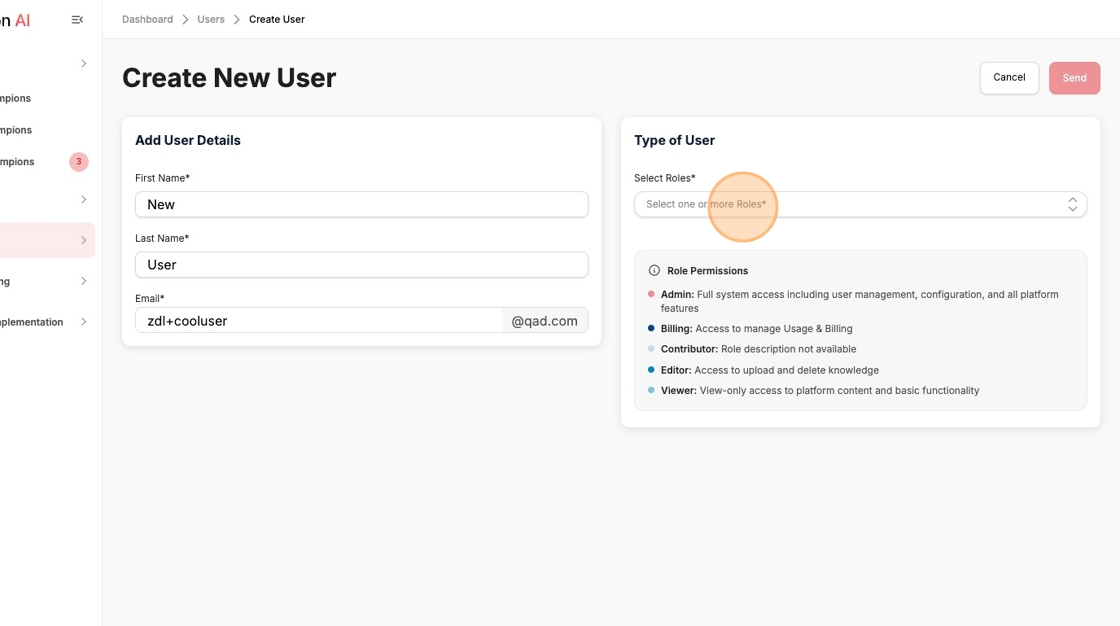This screenshot has height=626, width=1120.
Task: Click the @qad.com email domain suffix
Action: [x=545, y=321]
